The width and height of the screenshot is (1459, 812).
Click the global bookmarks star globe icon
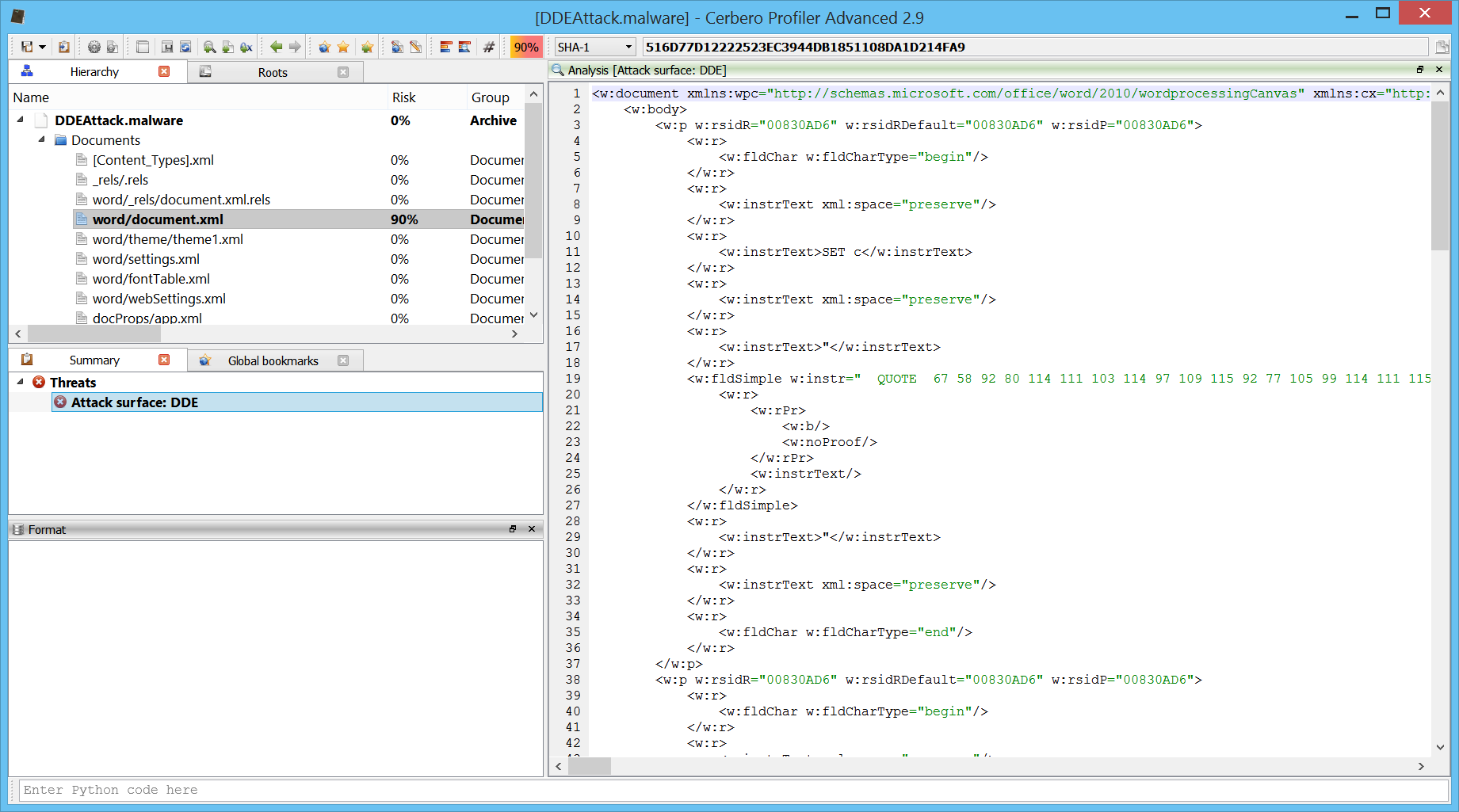coord(324,48)
